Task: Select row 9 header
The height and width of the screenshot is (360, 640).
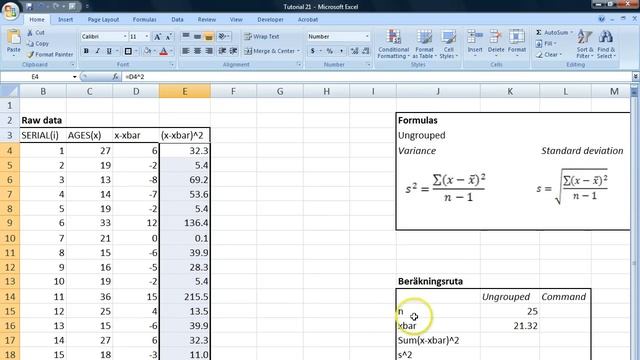Action: (10, 223)
